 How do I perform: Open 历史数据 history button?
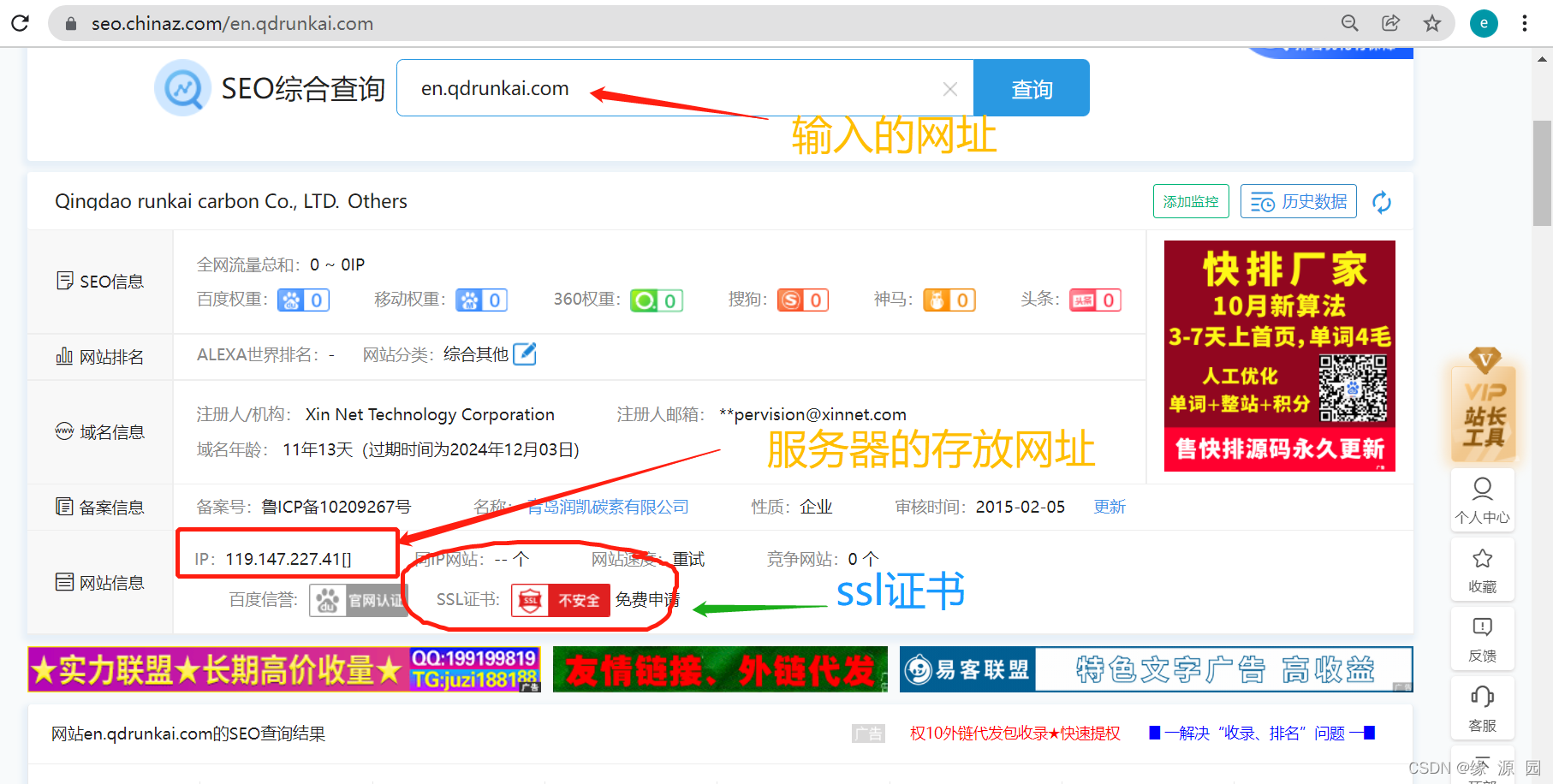(x=1299, y=201)
